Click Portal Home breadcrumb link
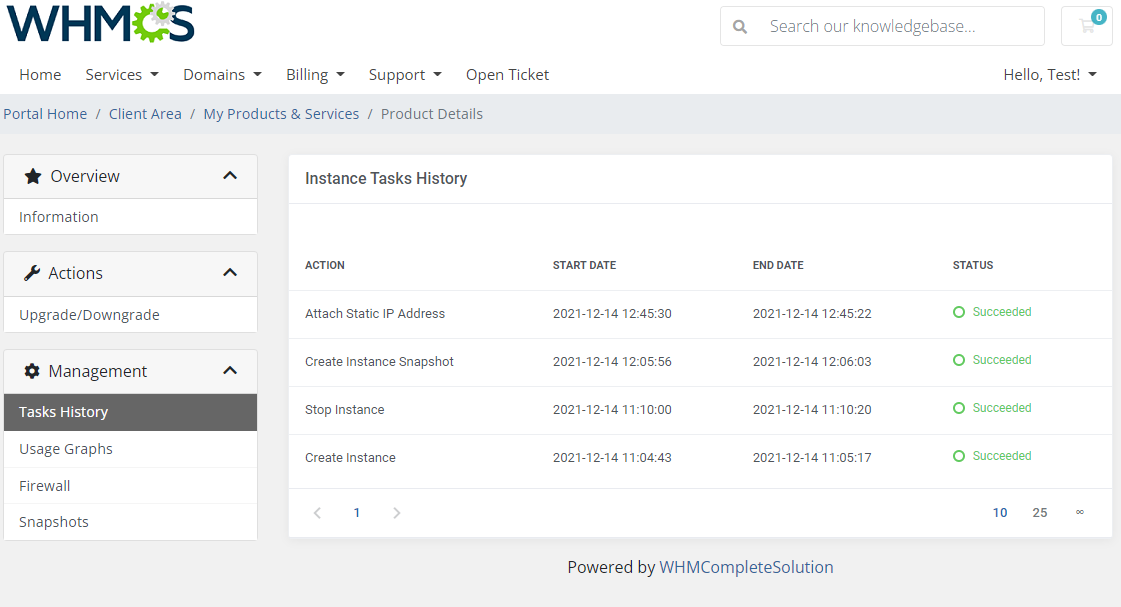 (45, 114)
